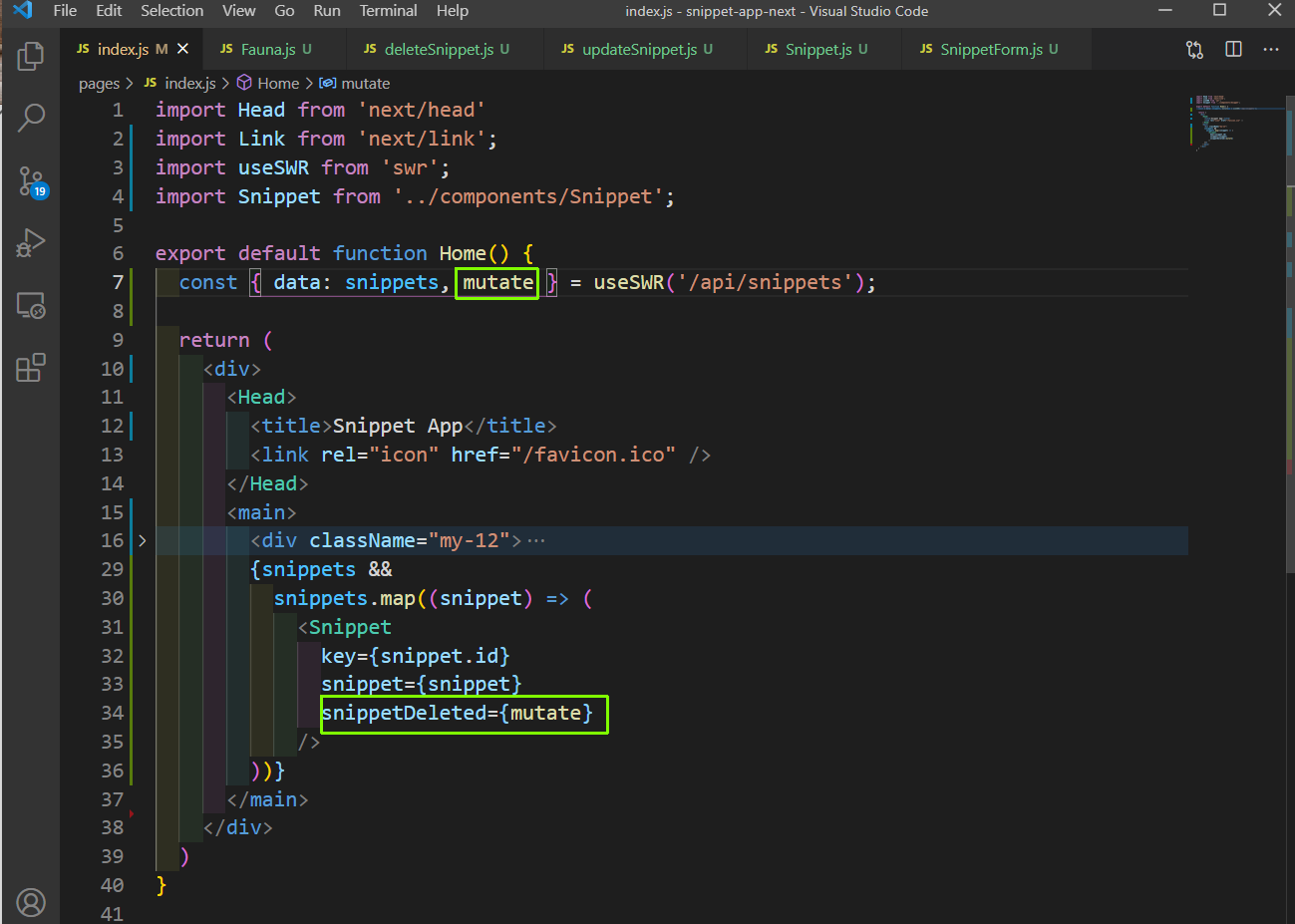Close the index.js tab
The height and width of the screenshot is (924, 1295).
(182, 49)
